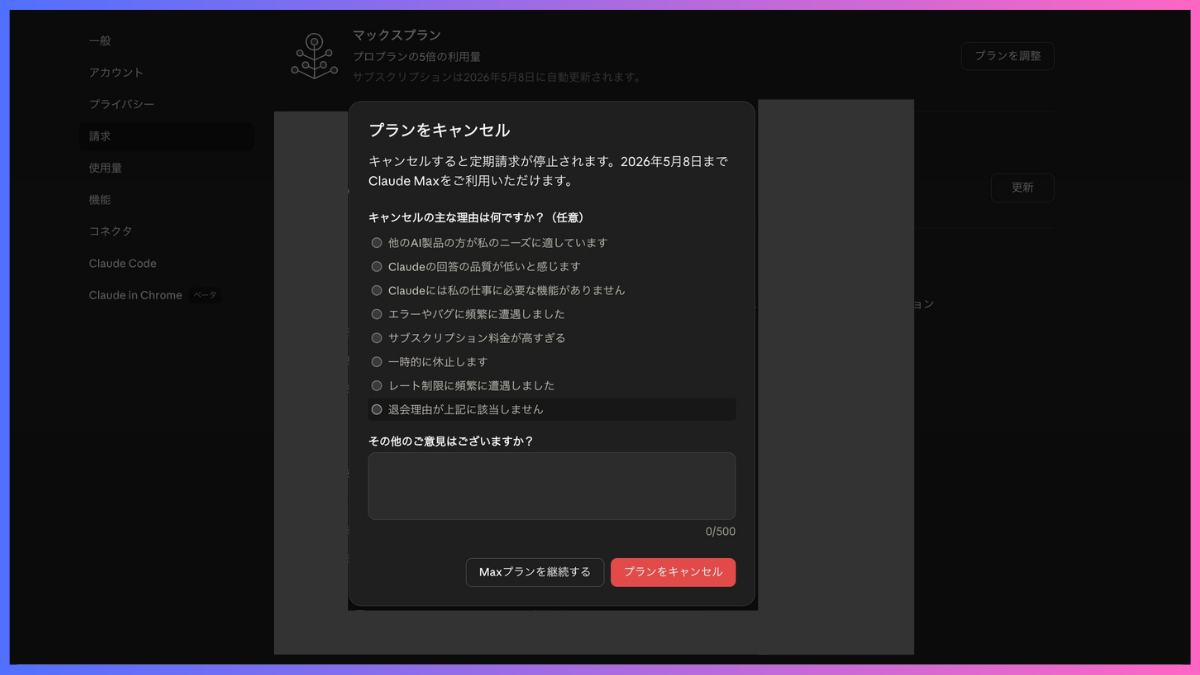Click the 'マックスプラン' plan title
Image resolution: width=1200 pixels, height=675 pixels.
[x=397, y=36]
